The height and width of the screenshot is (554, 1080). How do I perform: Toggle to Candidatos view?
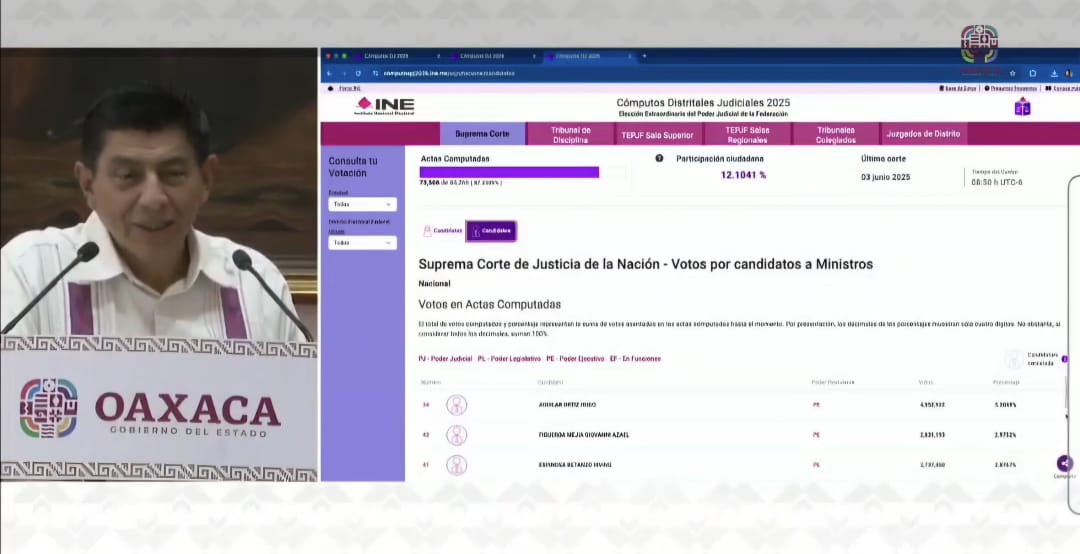pos(491,231)
